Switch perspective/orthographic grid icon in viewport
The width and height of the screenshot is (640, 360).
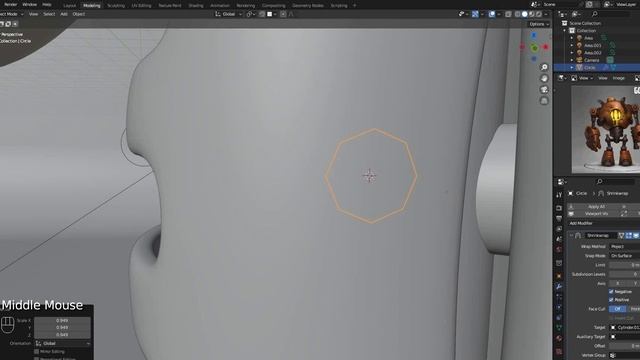click(544, 100)
